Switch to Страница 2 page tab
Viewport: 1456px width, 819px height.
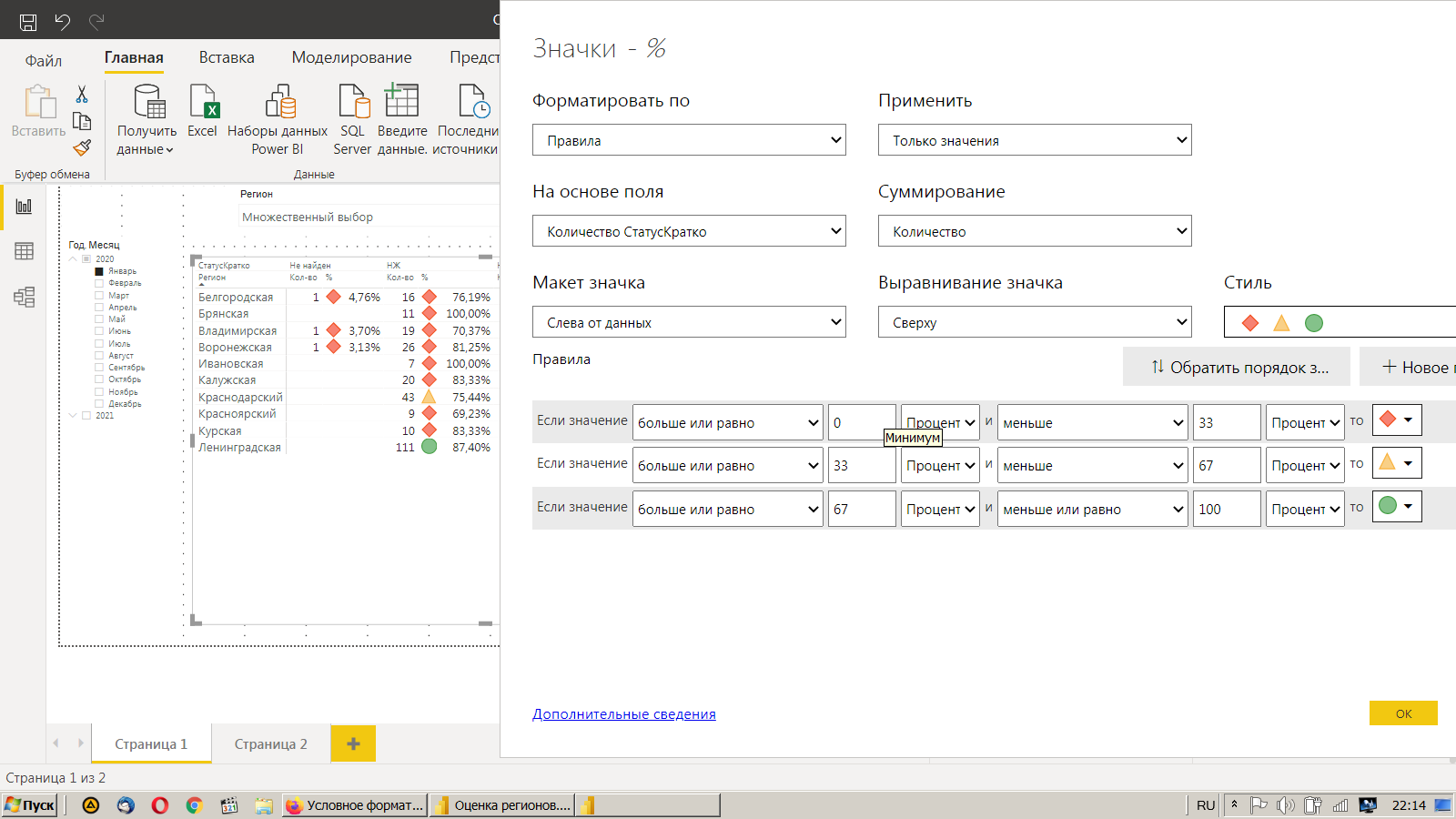click(x=271, y=743)
